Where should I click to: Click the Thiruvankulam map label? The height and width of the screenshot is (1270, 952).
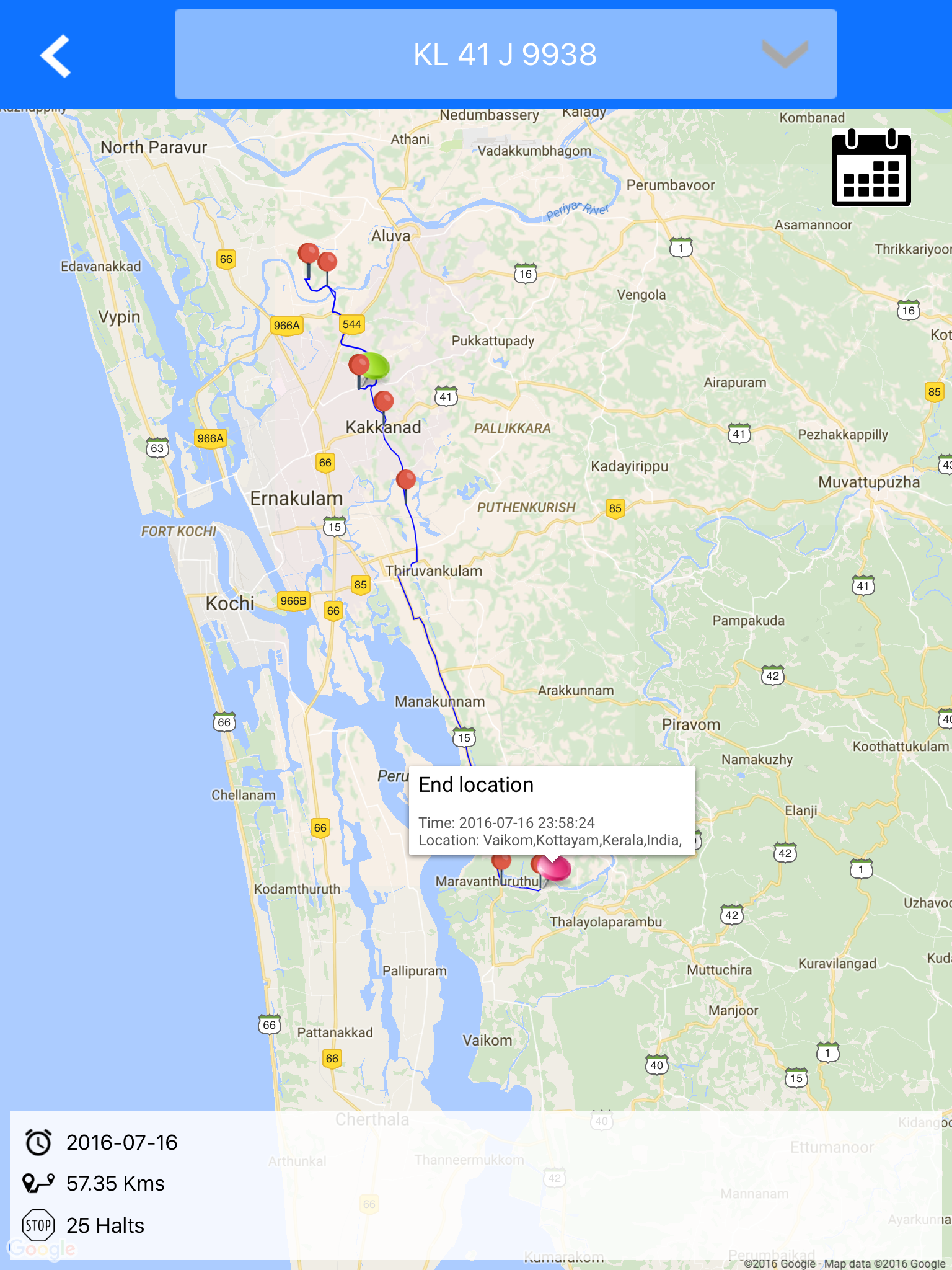click(x=434, y=571)
